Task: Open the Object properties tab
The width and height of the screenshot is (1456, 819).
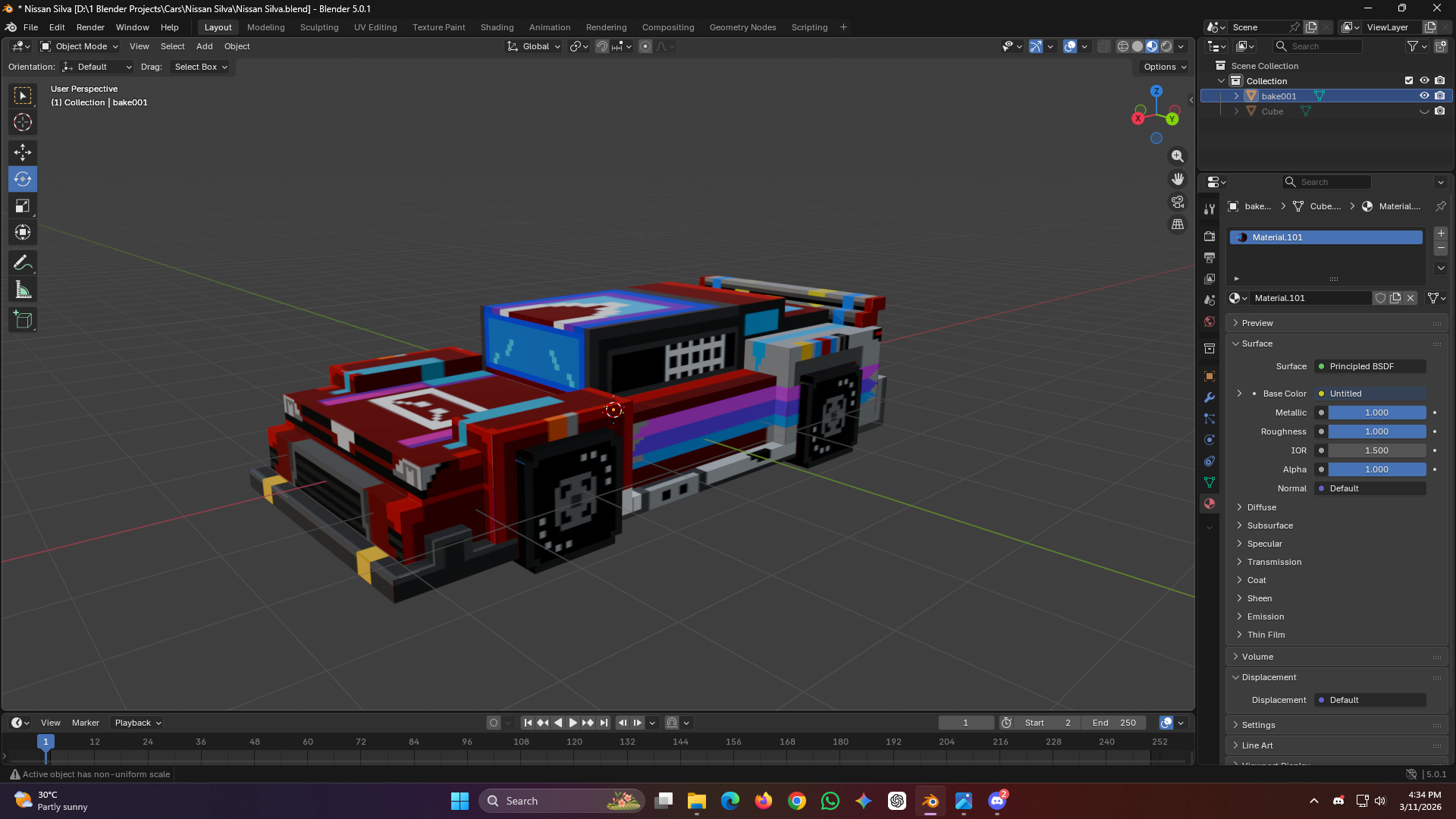Action: tap(1210, 376)
